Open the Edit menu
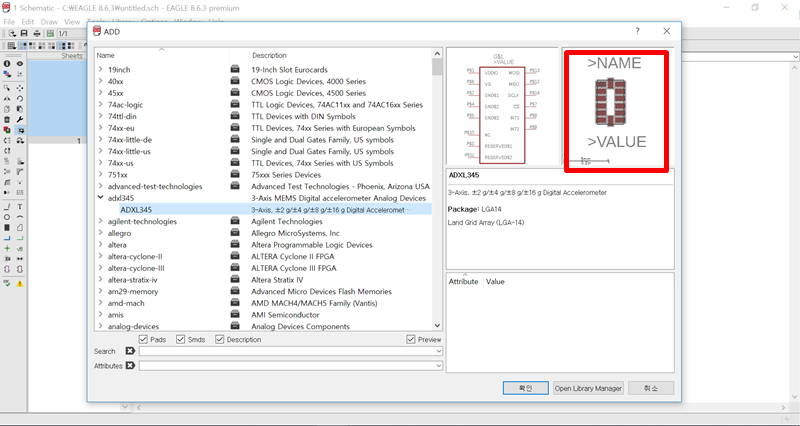This screenshot has height=426, width=800. [x=28, y=22]
